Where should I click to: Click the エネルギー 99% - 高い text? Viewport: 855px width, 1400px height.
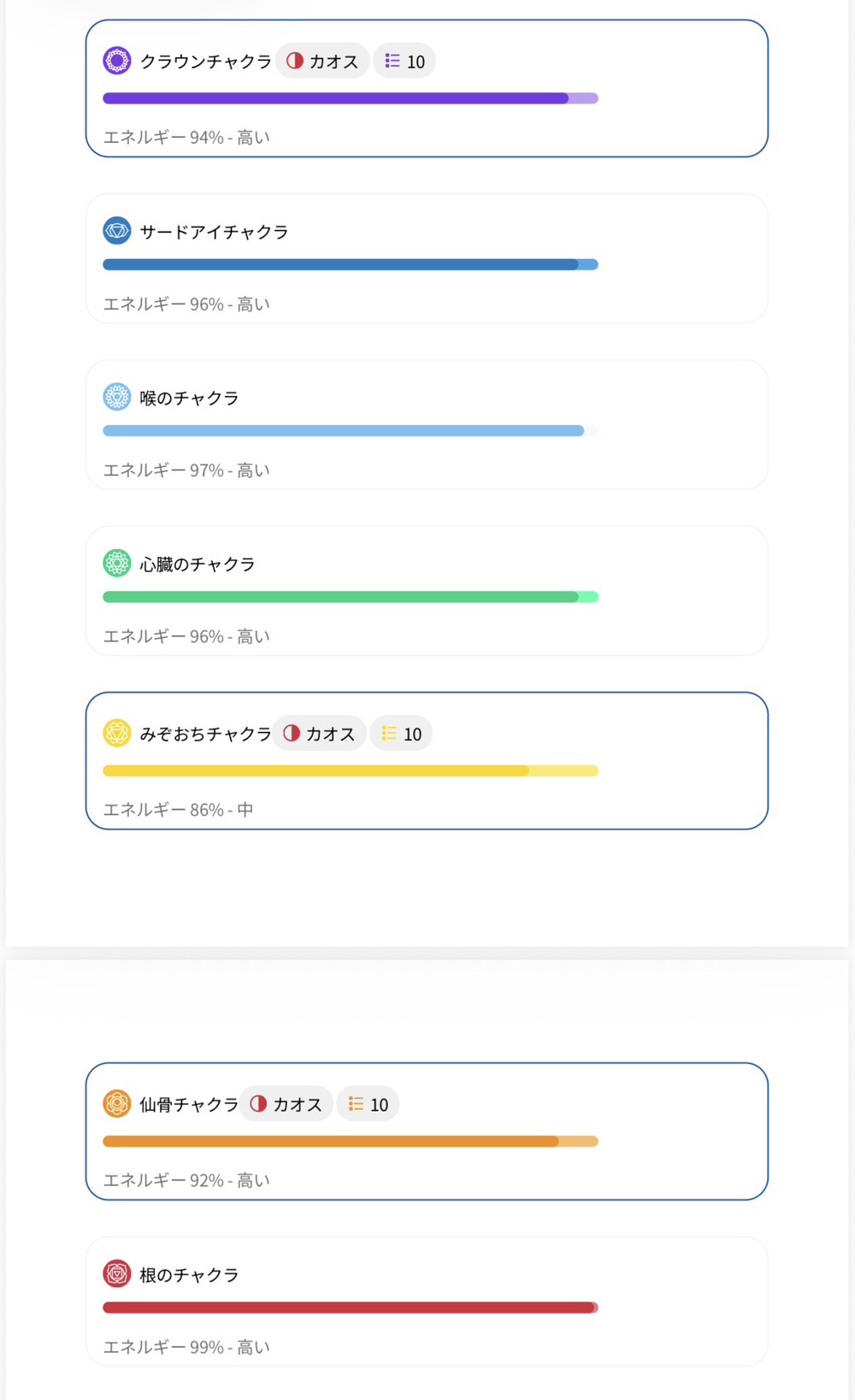(186, 1347)
